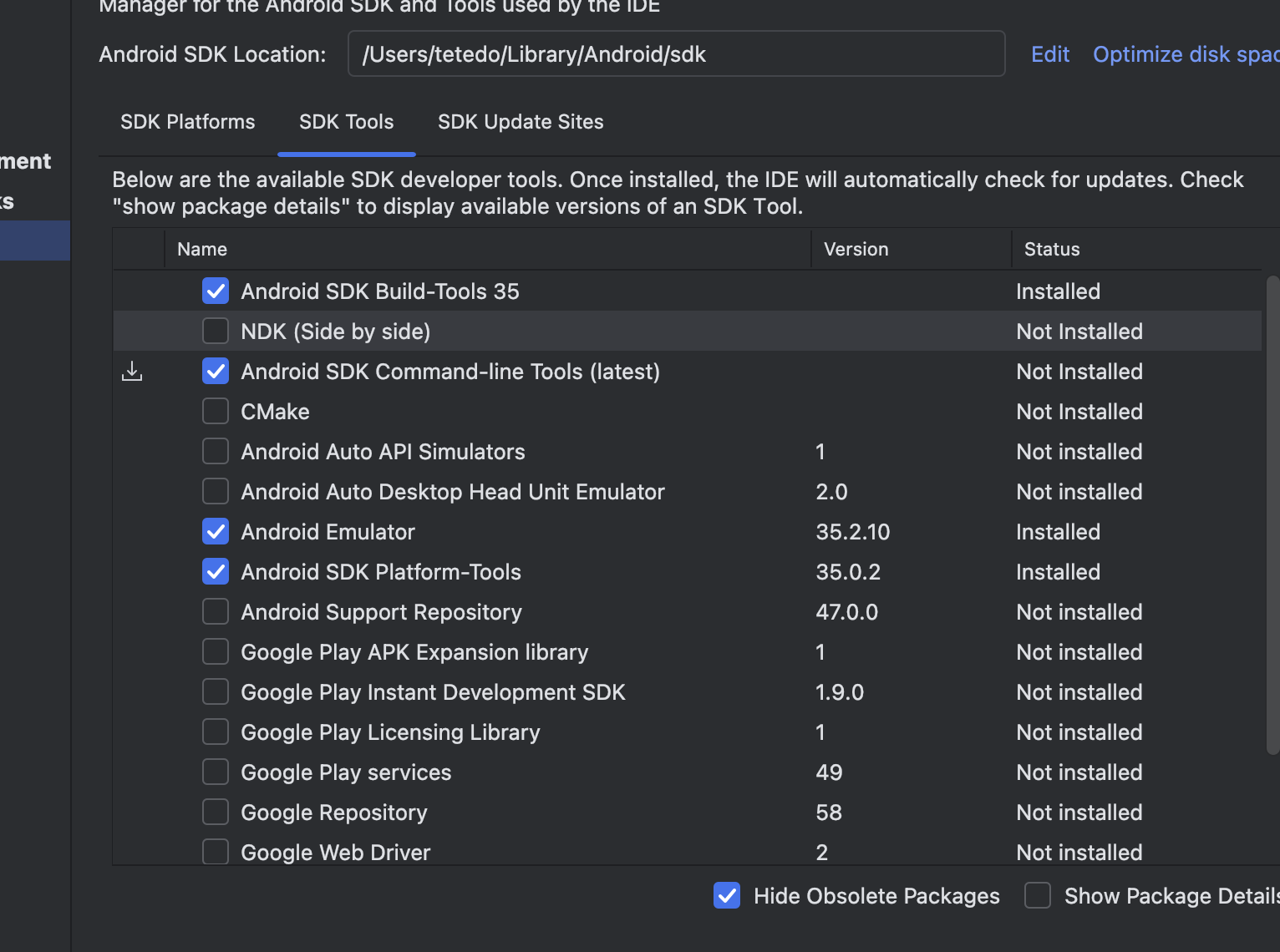Viewport: 1280px width, 952px height.
Task: Select the SDK Tools tab
Action: pos(346,122)
